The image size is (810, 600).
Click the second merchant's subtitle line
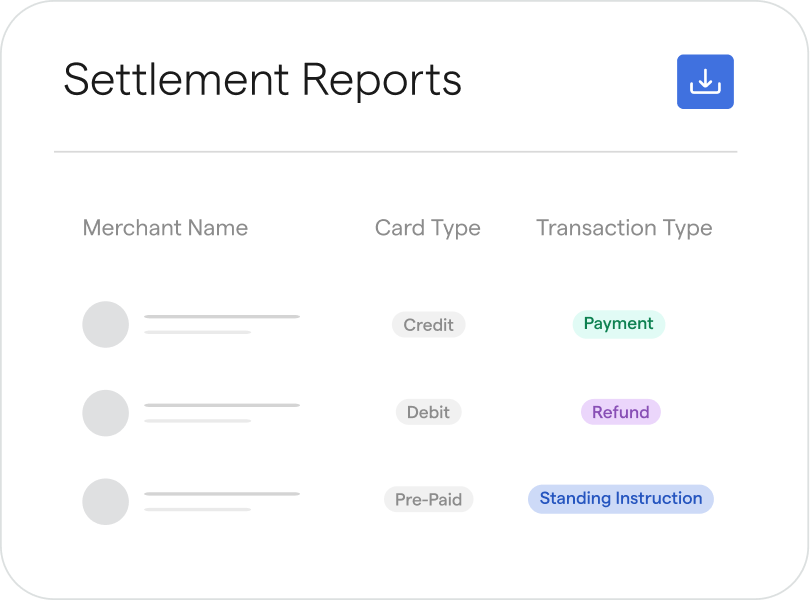tap(197, 420)
